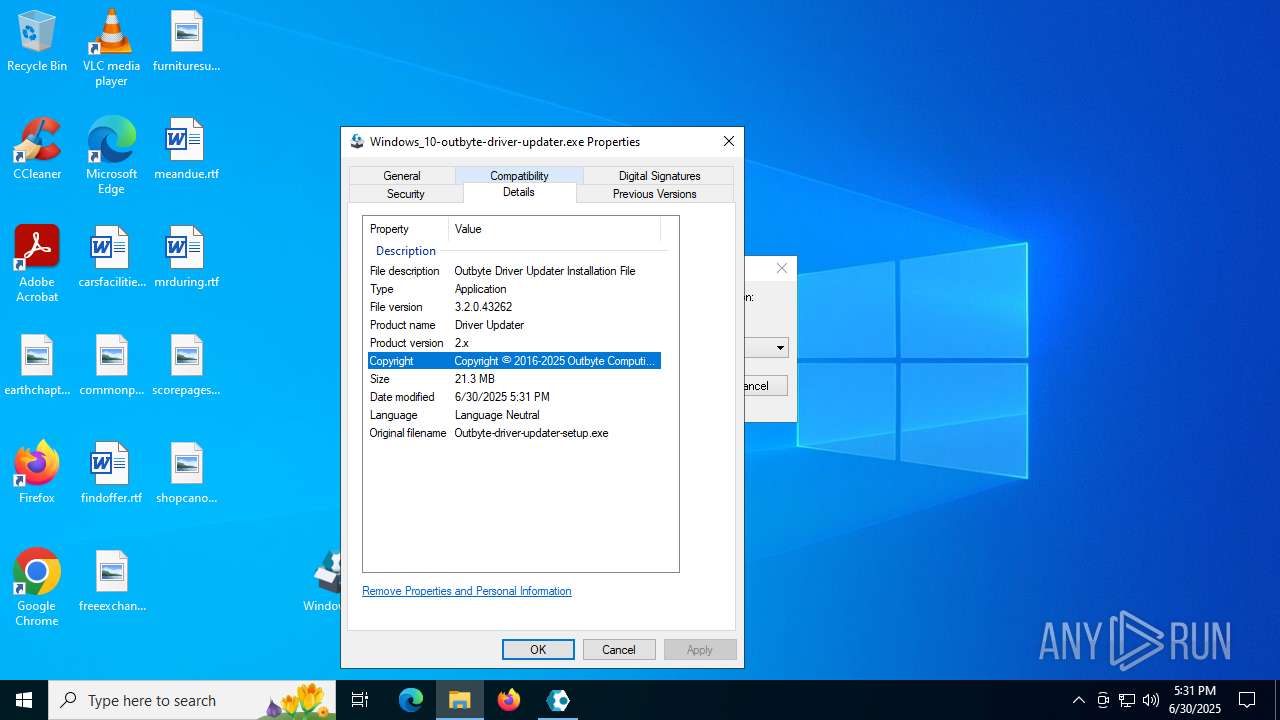Image resolution: width=1280 pixels, height=720 pixels.
Task: Select mrduring.rtf document icon
Action: pos(186,258)
